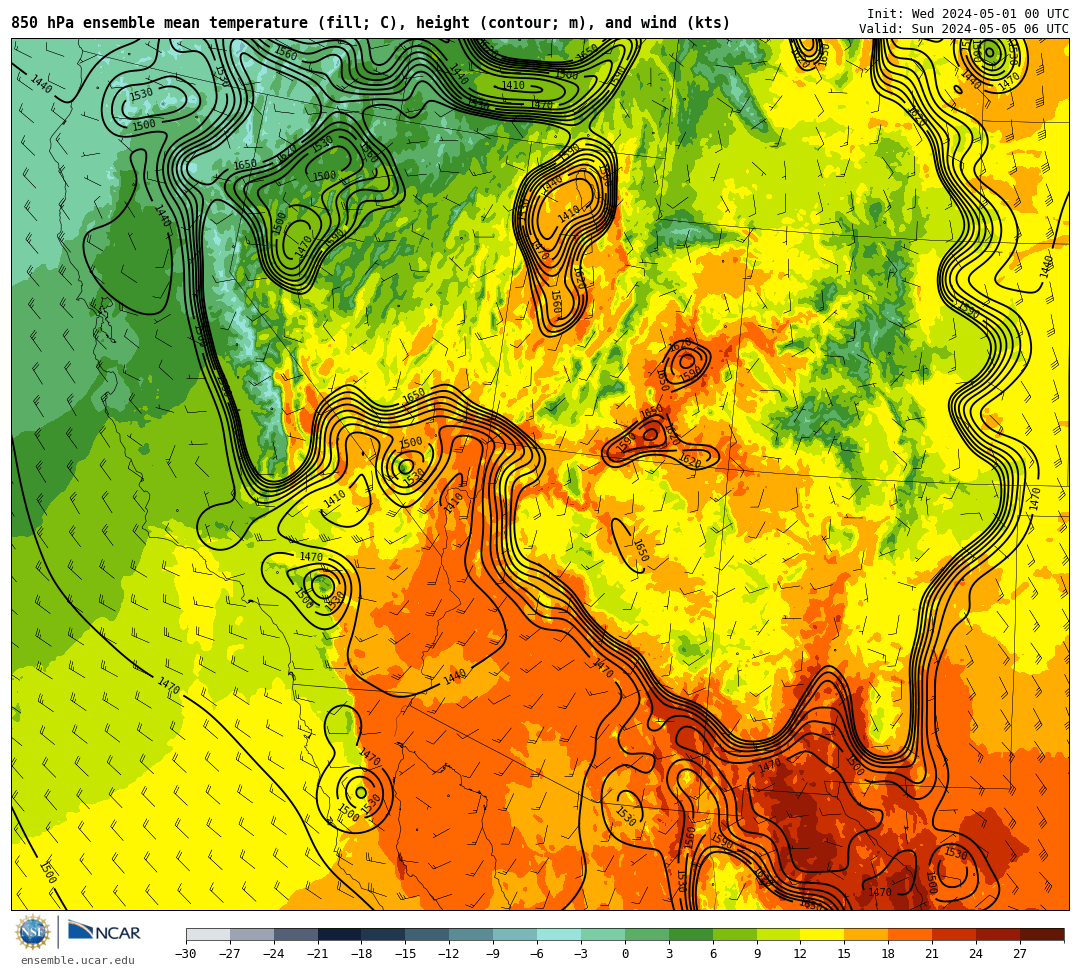The height and width of the screenshot is (973, 1080).
Task: Click the 27 colorbar tick label
Action: pyautogui.click(x=1020, y=954)
